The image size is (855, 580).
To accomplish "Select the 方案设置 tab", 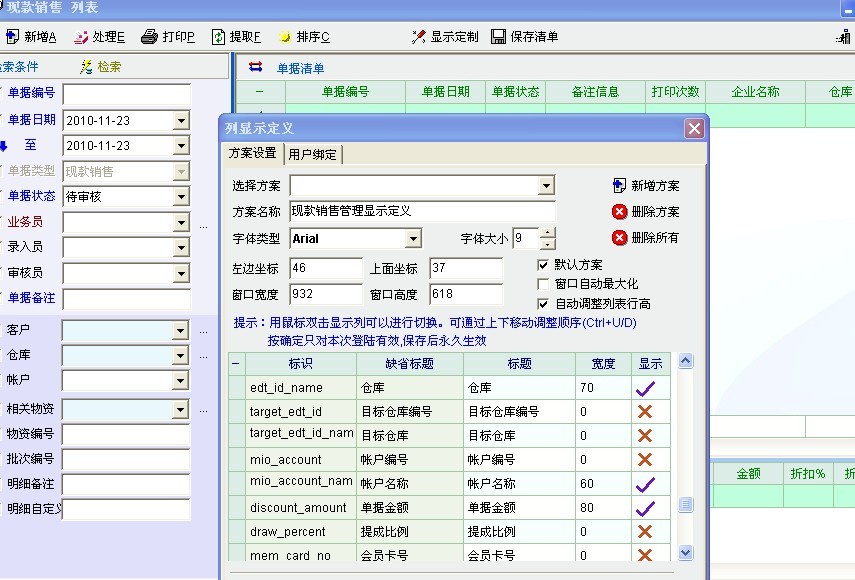I will 252,153.
